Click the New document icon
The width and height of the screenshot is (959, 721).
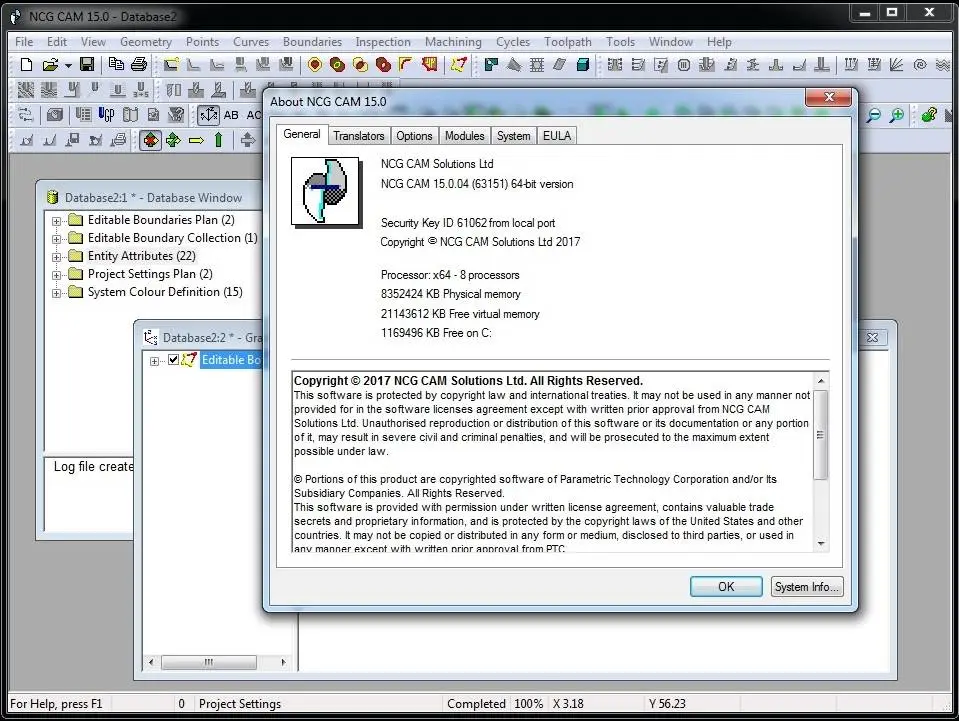click(x=26, y=64)
